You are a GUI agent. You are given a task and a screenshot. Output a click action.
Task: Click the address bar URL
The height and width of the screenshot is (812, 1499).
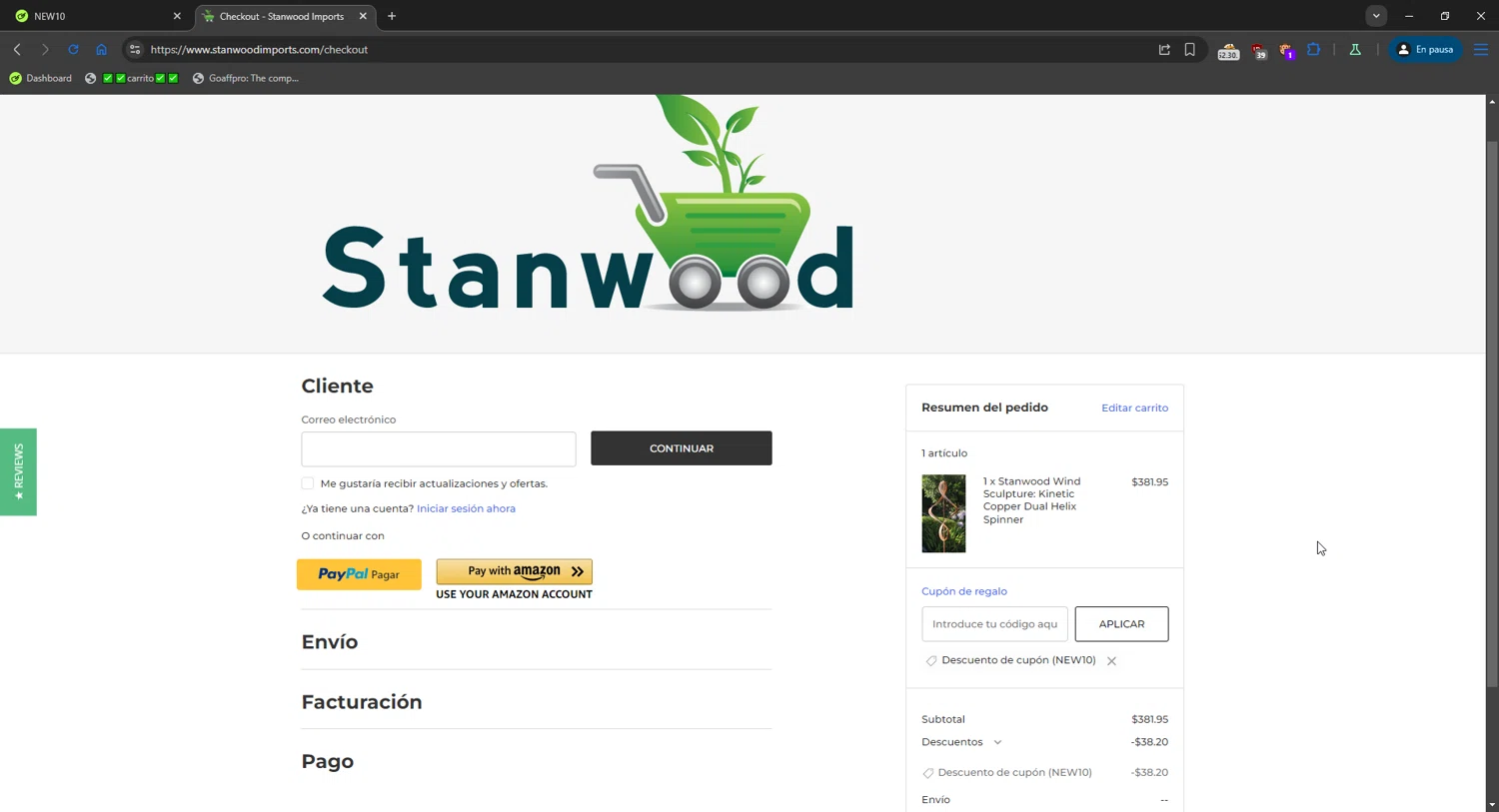259,49
